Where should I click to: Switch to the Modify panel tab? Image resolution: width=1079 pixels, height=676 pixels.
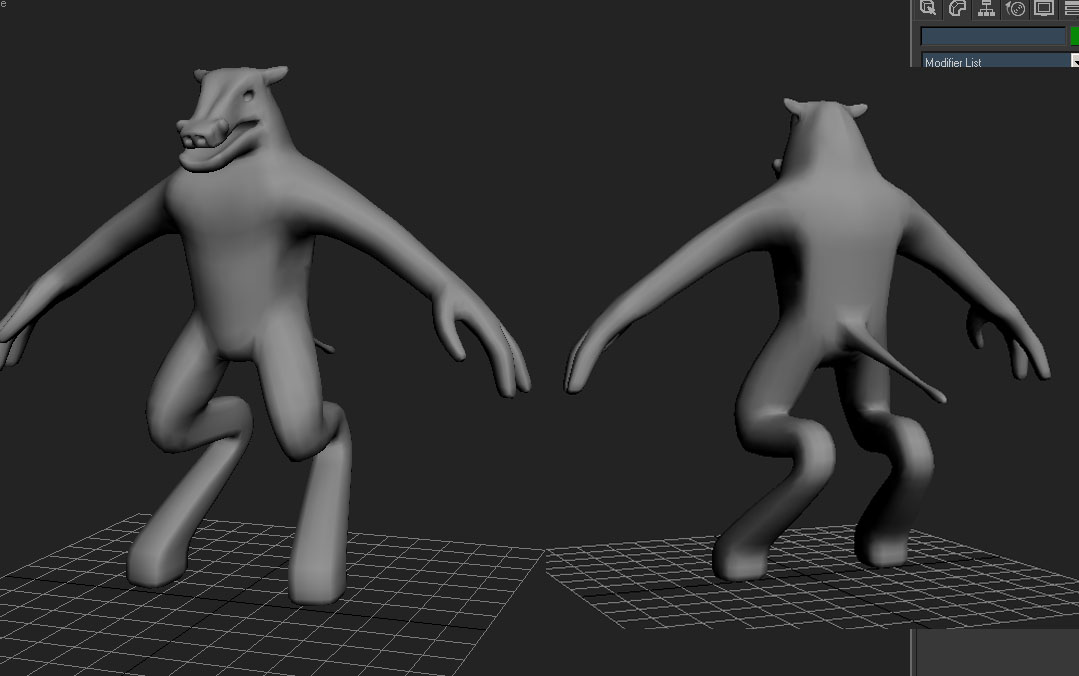pos(957,8)
